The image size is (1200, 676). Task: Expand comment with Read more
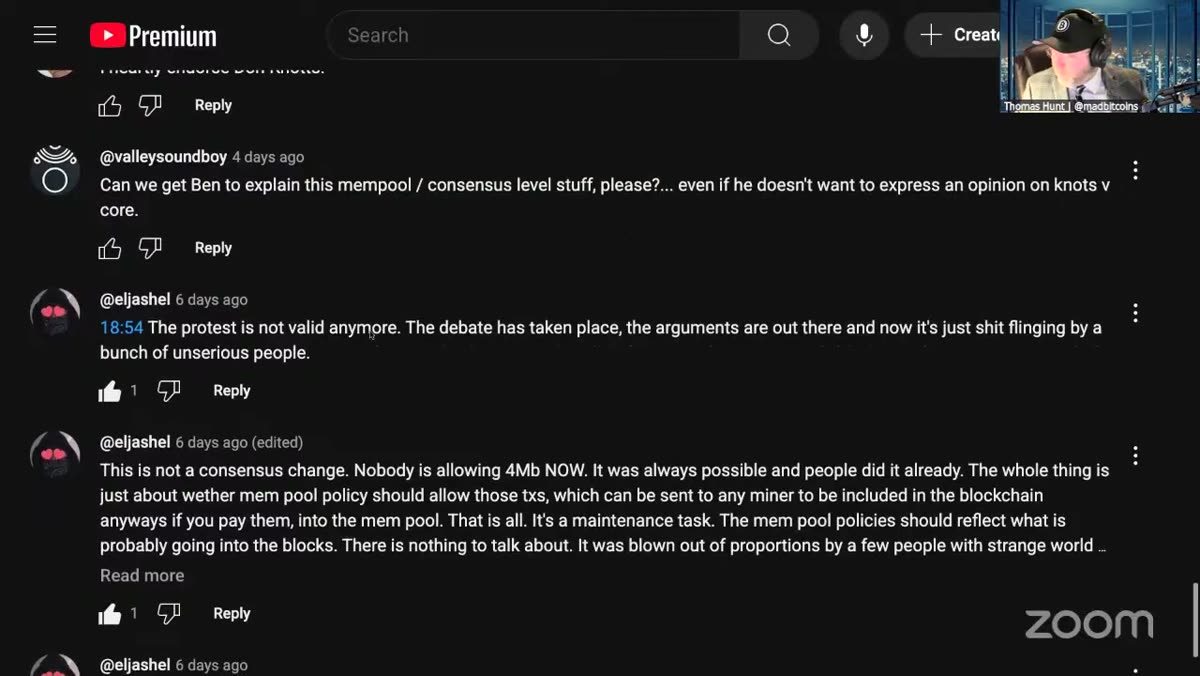coord(142,575)
